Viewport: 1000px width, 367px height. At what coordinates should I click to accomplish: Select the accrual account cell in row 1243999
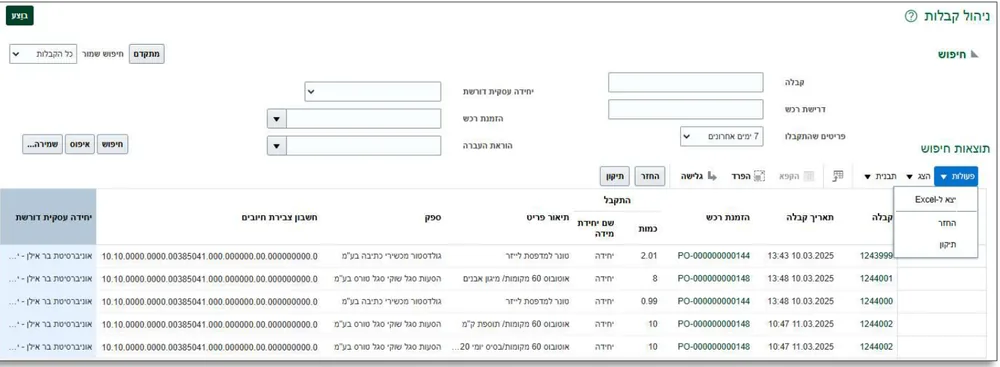[x=210, y=256]
